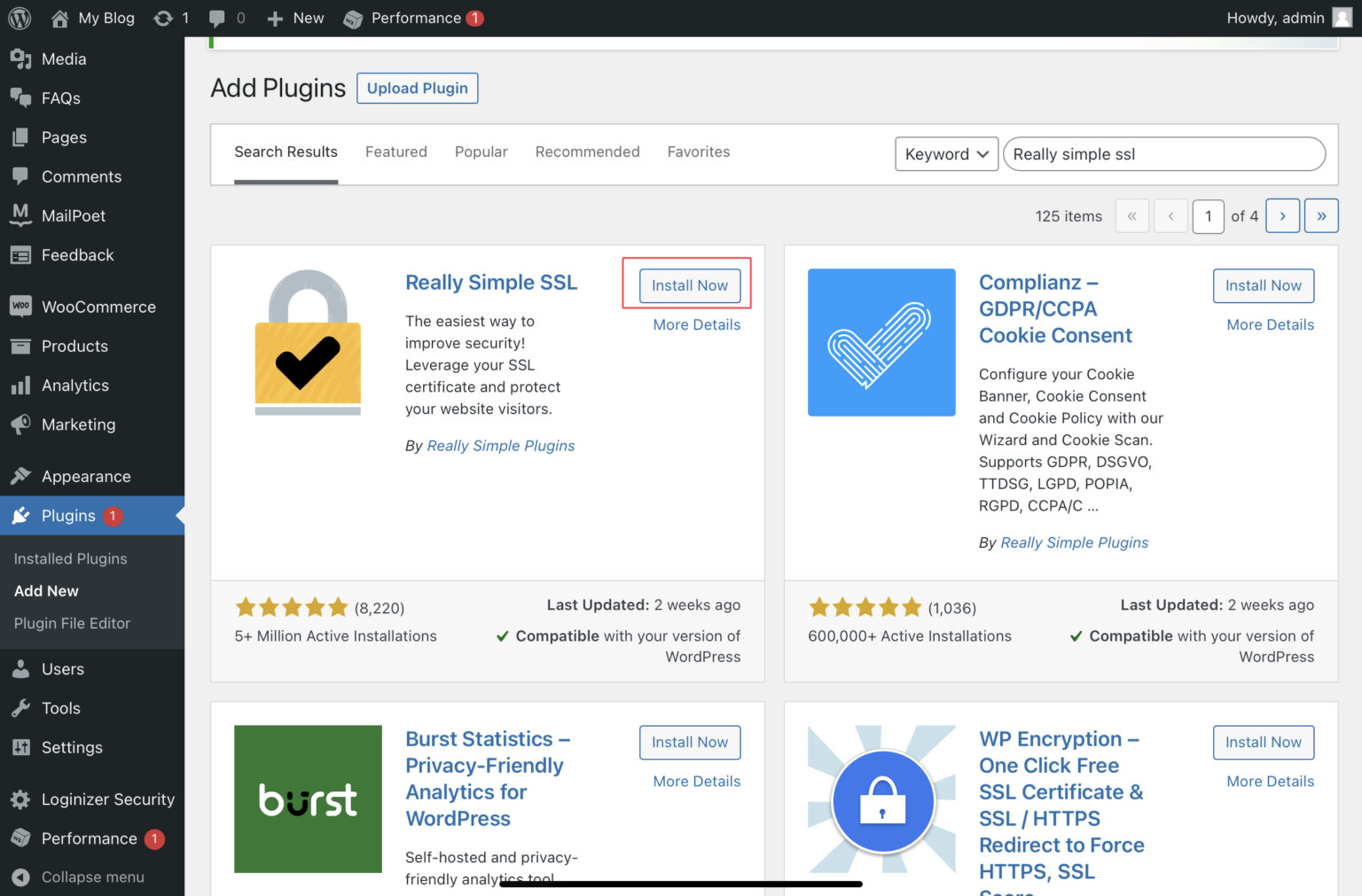Jump to last results page arrow
Image resolution: width=1362 pixels, height=896 pixels.
[1321, 215]
